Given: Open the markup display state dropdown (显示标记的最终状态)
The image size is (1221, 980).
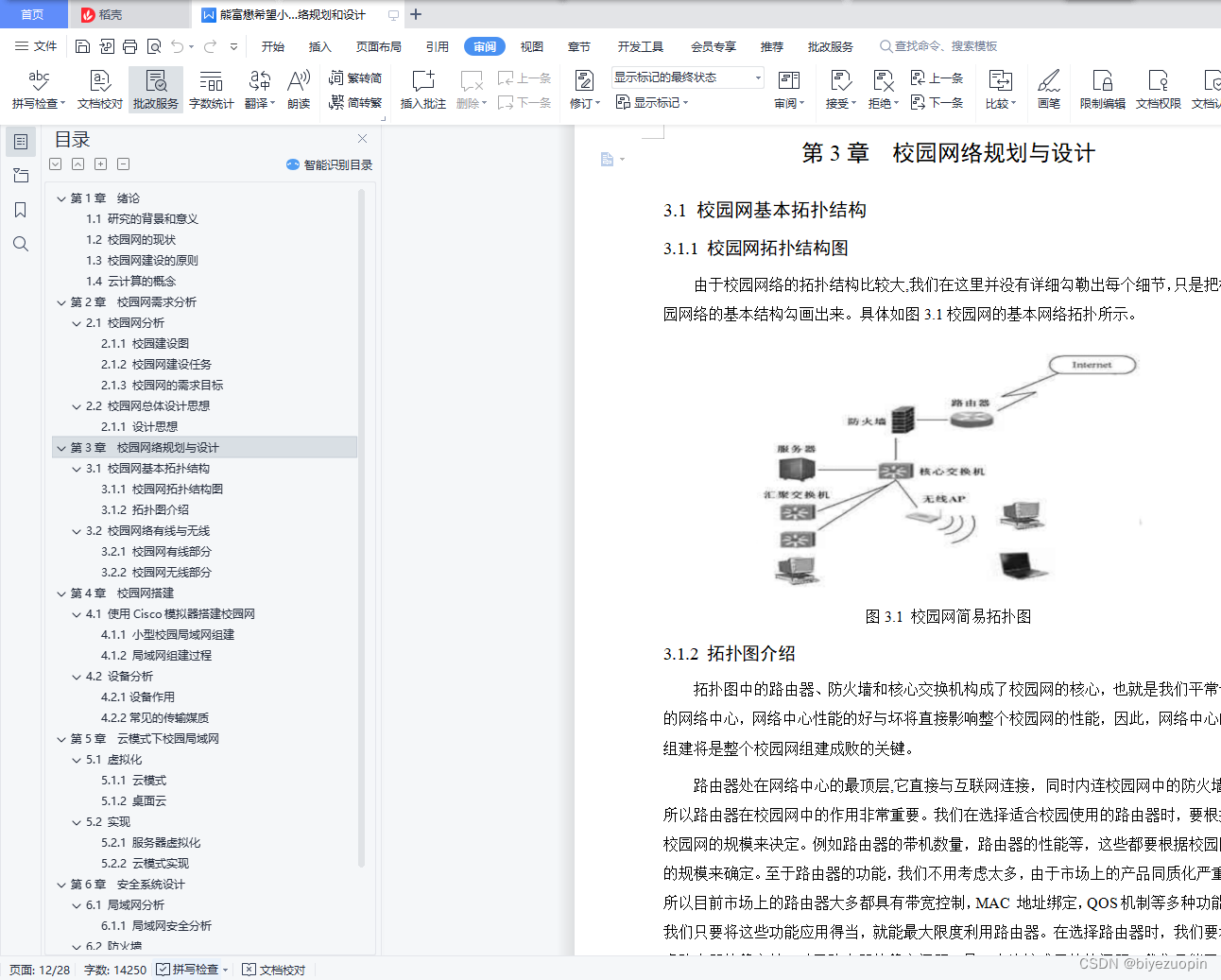Looking at the screenshot, I should pos(687,77).
